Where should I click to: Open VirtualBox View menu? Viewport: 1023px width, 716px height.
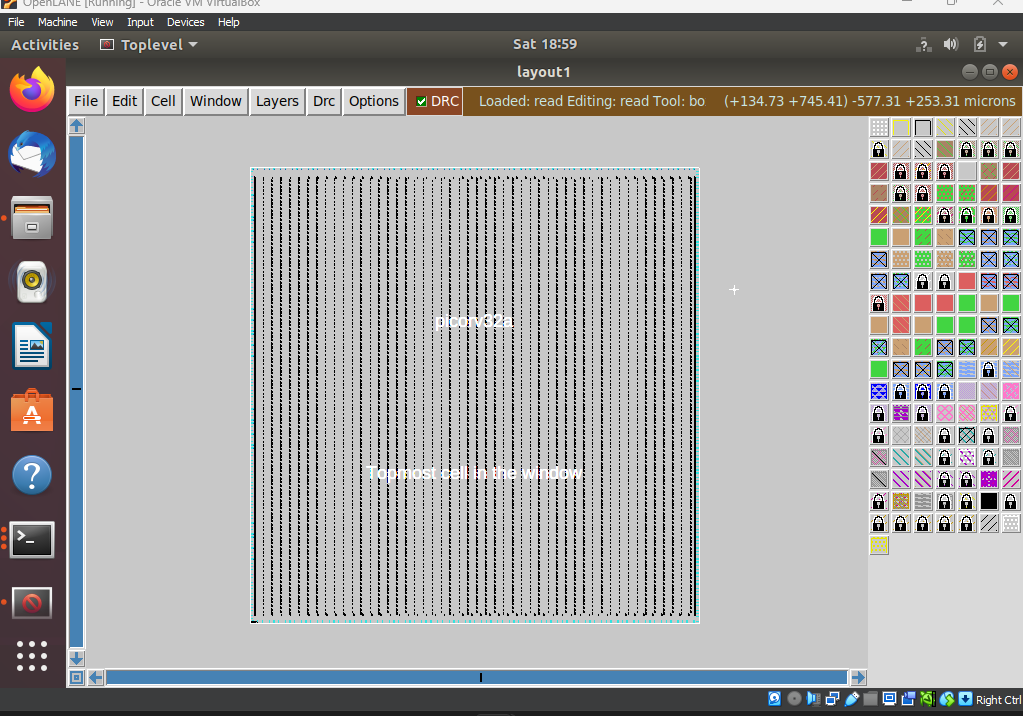102,22
